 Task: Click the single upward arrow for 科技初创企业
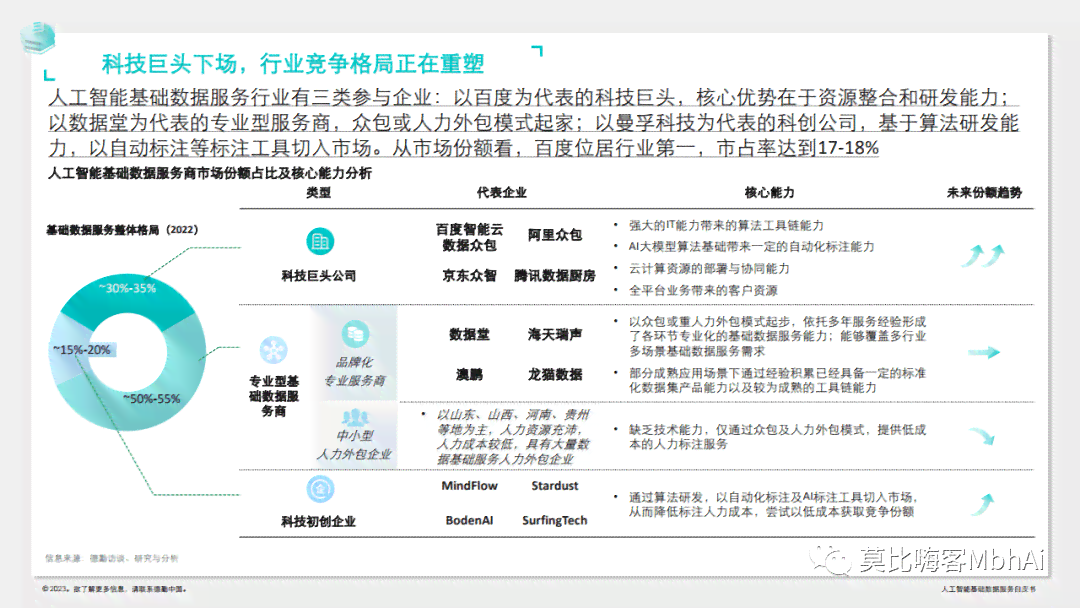(x=984, y=504)
